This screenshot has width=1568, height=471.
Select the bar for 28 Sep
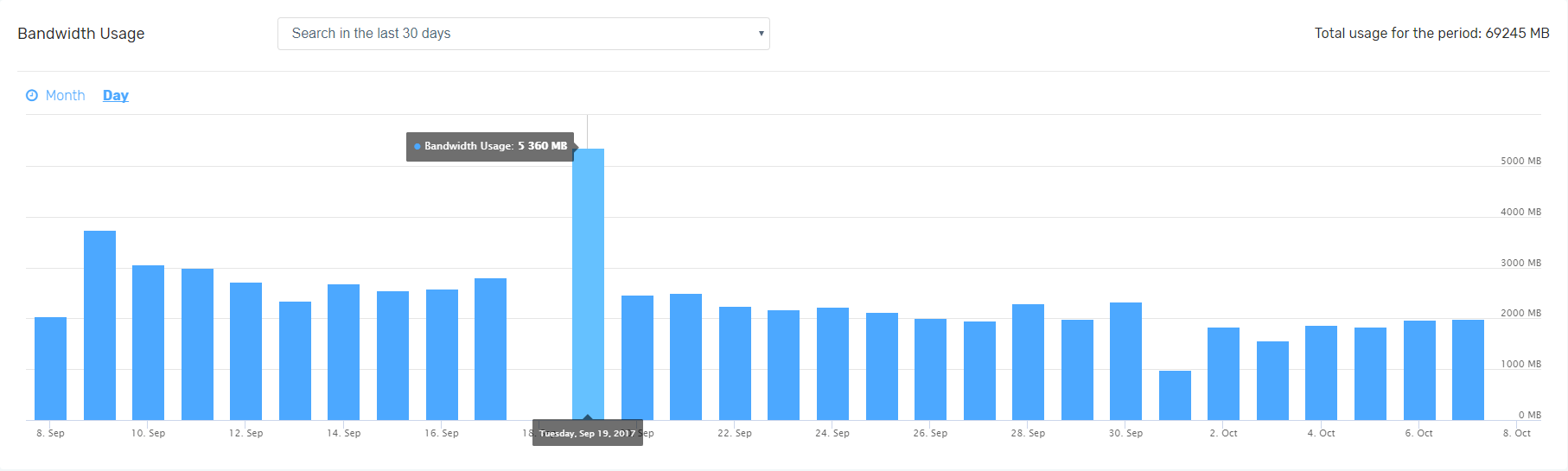pyautogui.click(x=1028, y=362)
